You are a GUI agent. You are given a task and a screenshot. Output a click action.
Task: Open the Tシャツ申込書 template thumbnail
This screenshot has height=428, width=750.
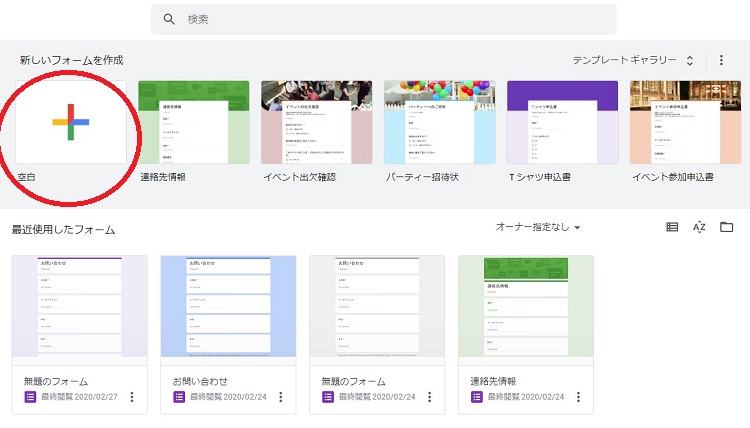pos(562,122)
